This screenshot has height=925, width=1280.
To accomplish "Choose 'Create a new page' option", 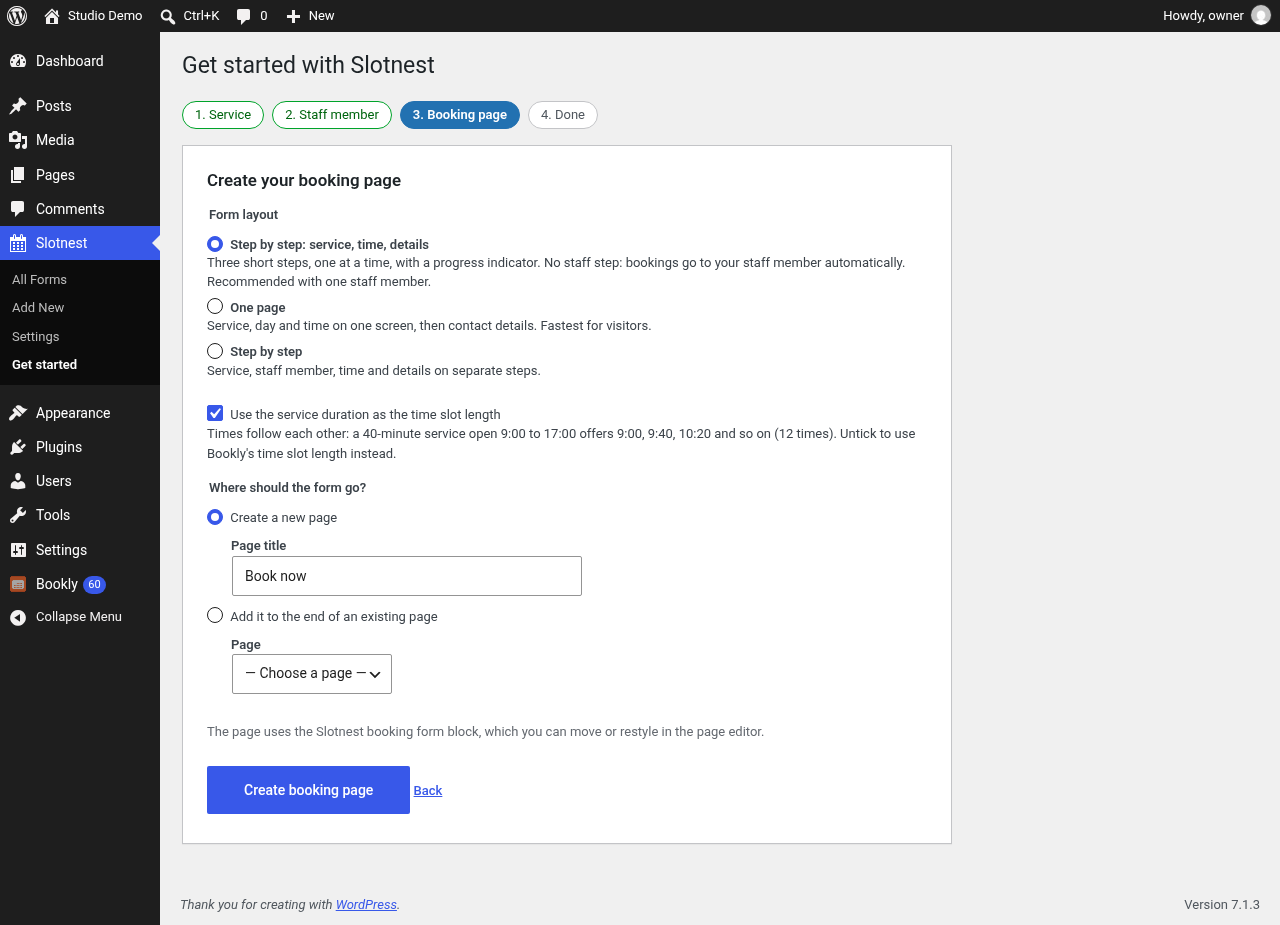I will (x=215, y=517).
